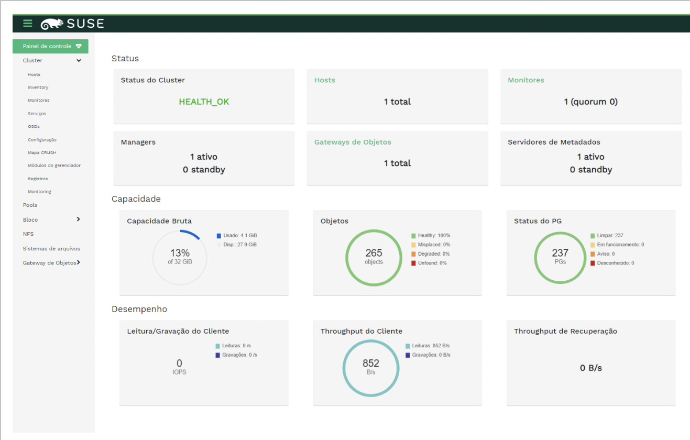Expand the Bloco submenu arrow

(78, 219)
